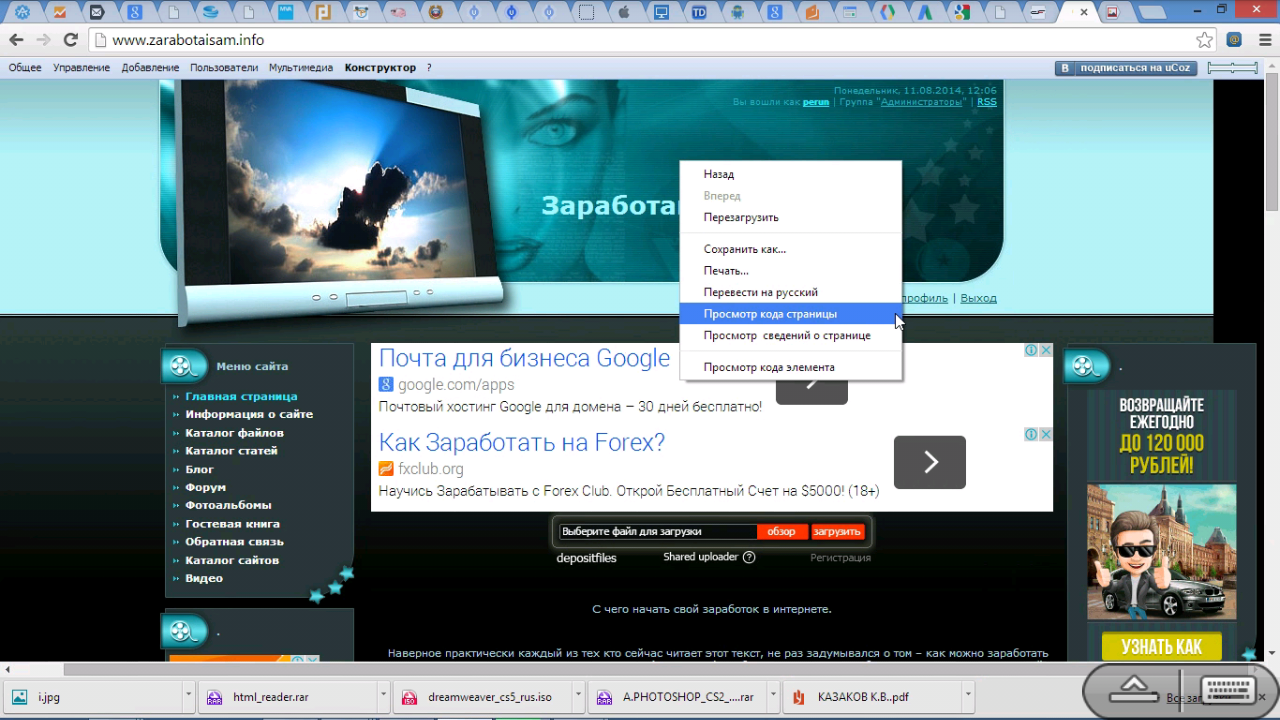Close the active browser tab
Viewport: 1280px width, 720px height.
(x=1084, y=12)
